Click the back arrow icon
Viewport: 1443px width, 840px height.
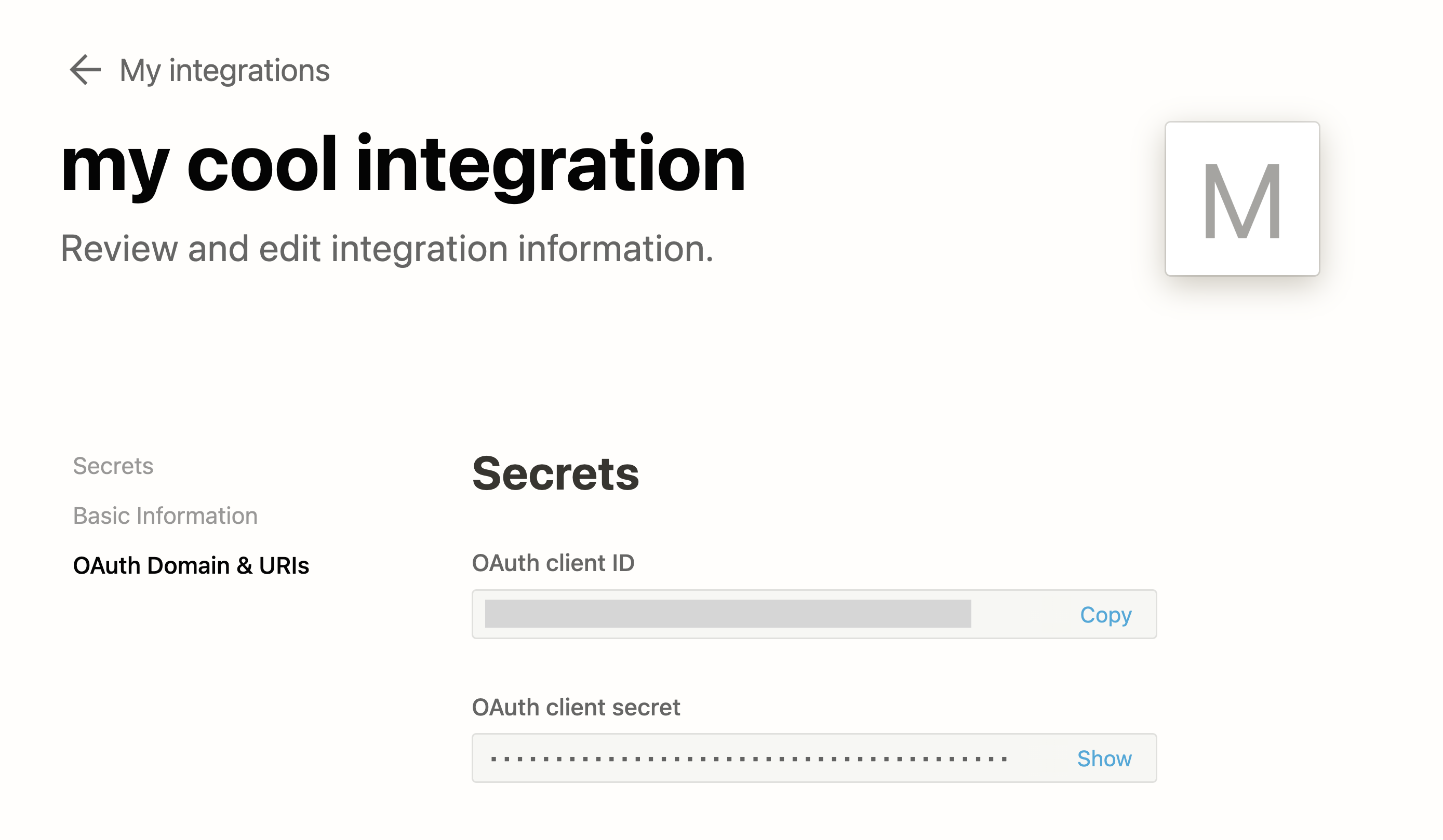85,70
